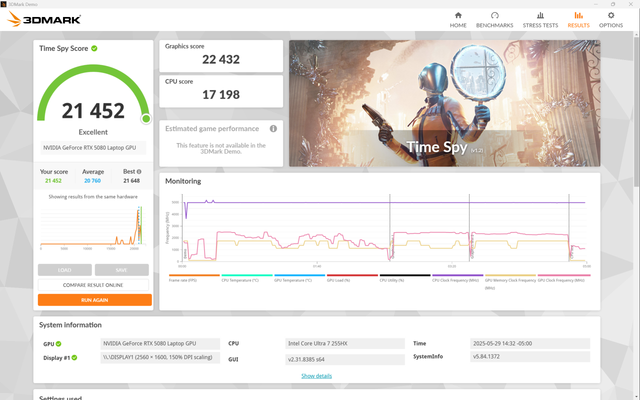Click the SAVE button
Image resolution: width=640 pixels, height=400 pixels.
click(122, 270)
